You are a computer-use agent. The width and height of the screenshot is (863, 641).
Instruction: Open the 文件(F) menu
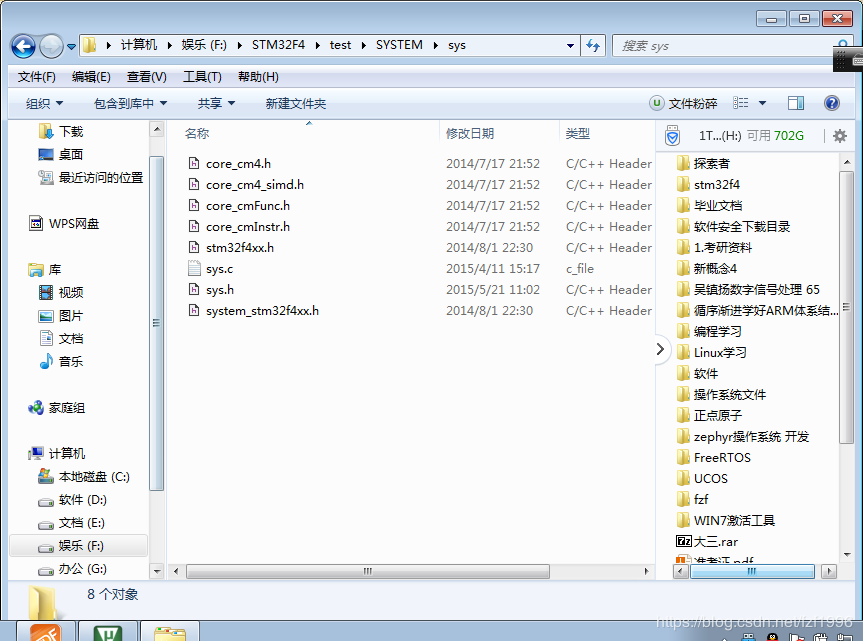click(36, 77)
